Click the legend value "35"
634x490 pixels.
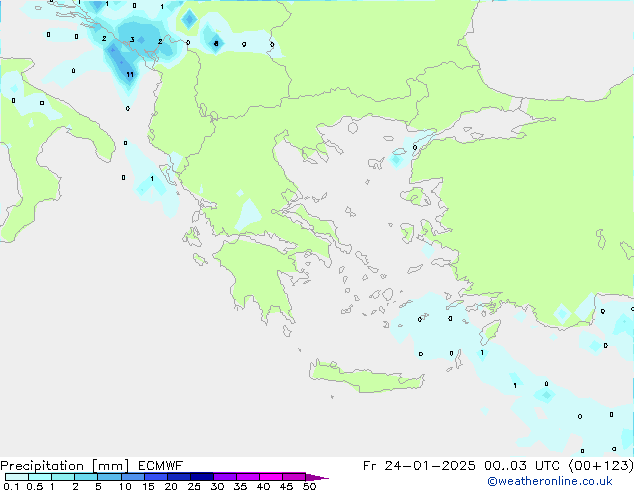pyautogui.click(x=240, y=486)
